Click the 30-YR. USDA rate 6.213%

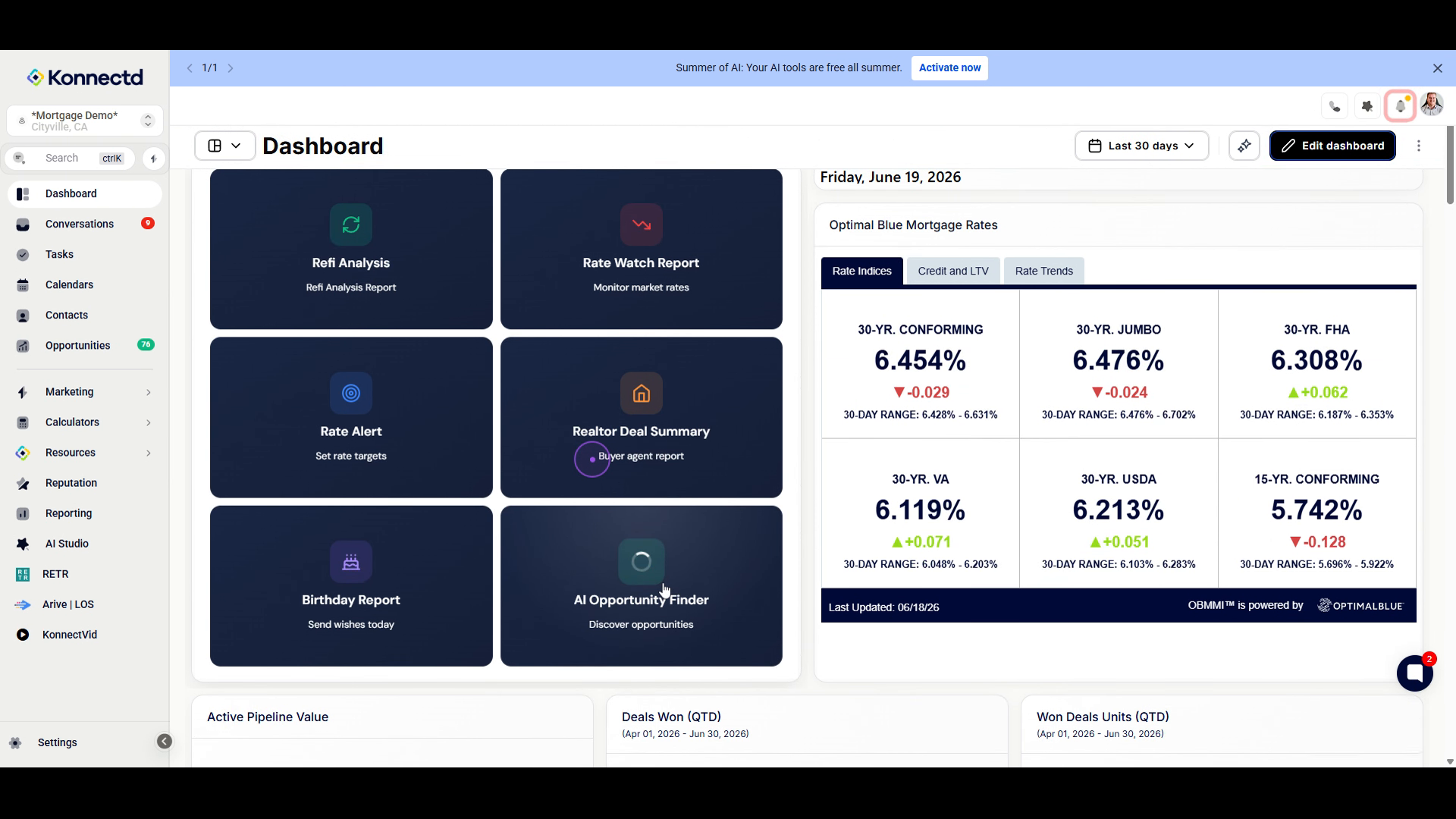point(1118,510)
